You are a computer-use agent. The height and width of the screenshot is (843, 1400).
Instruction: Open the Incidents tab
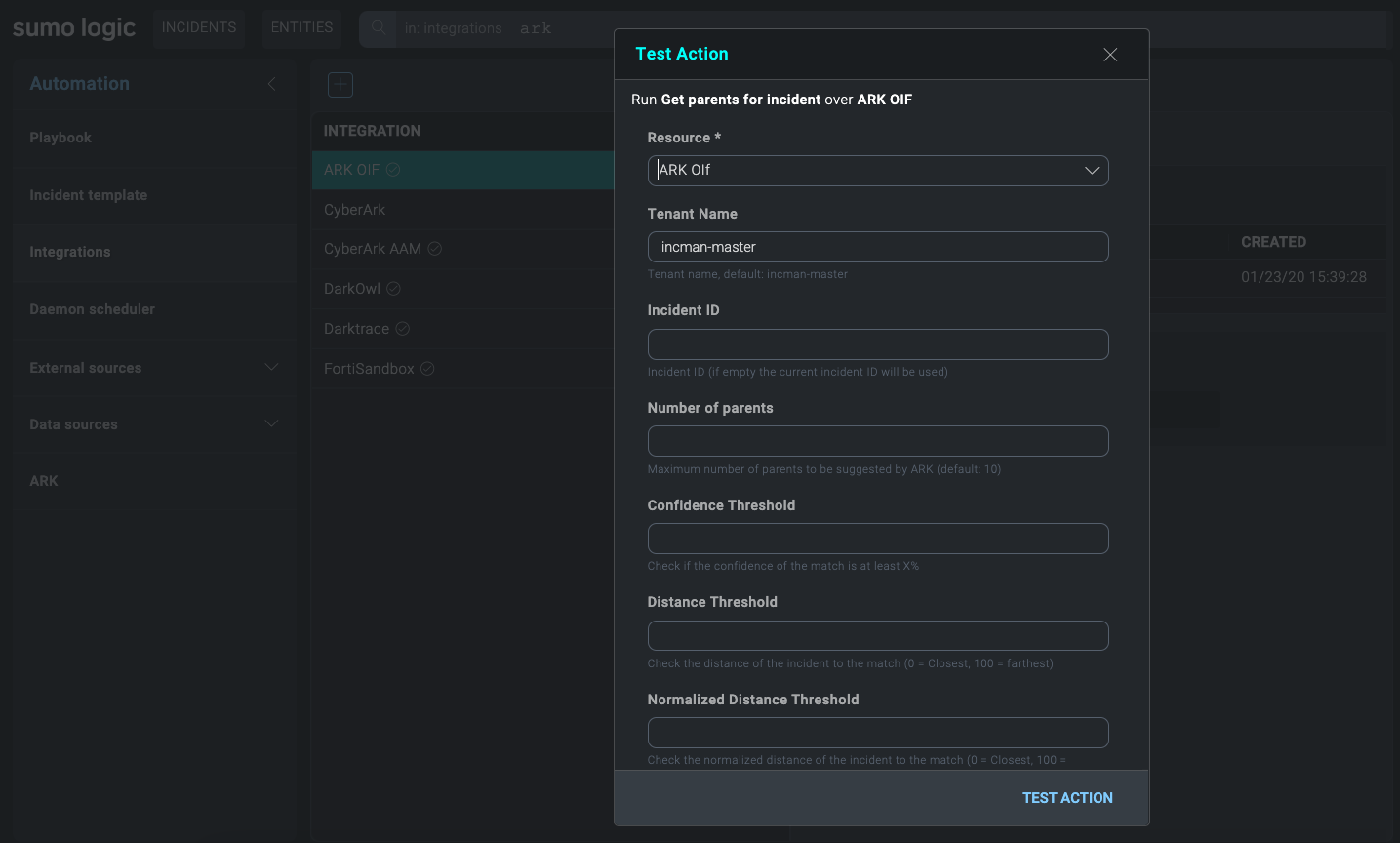pos(199,27)
